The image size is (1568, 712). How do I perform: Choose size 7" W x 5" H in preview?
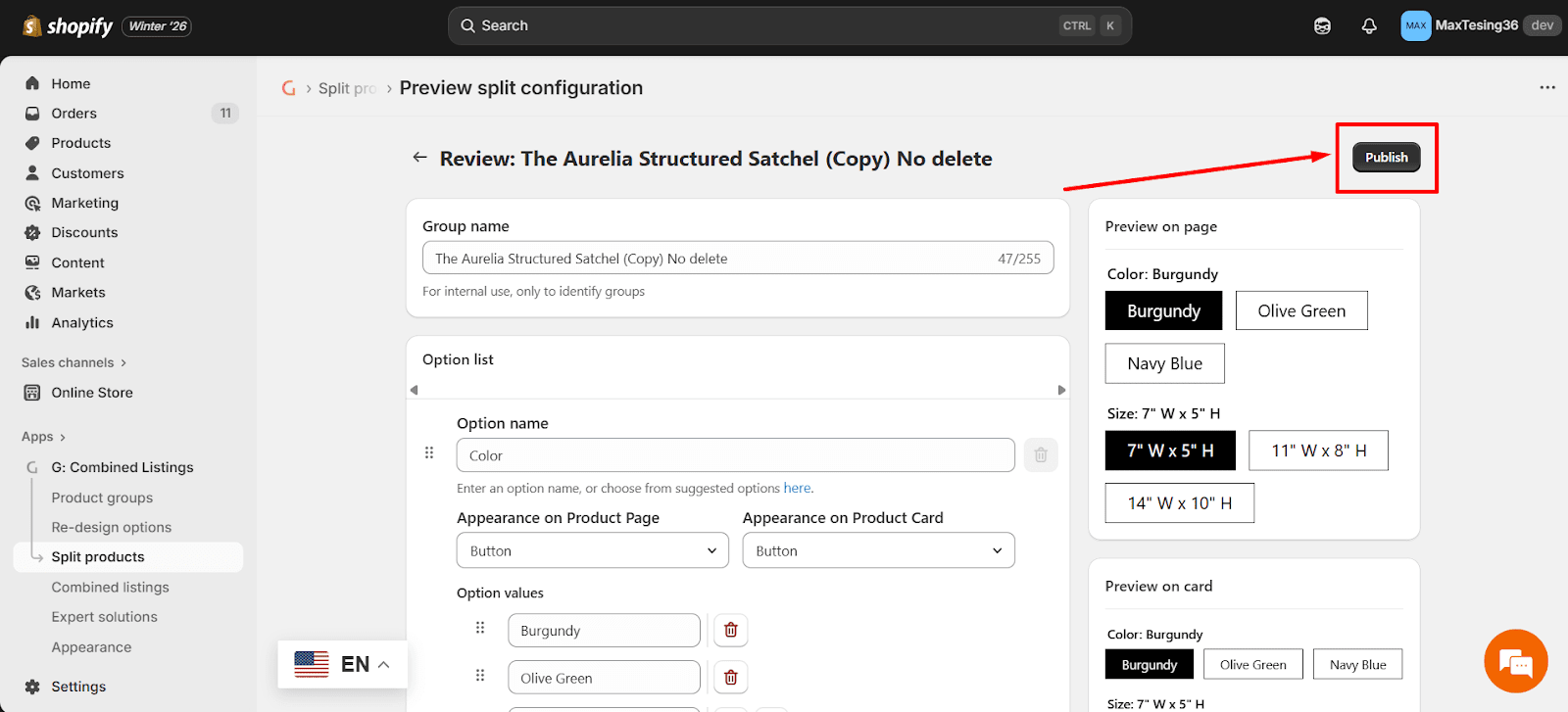(x=1170, y=451)
